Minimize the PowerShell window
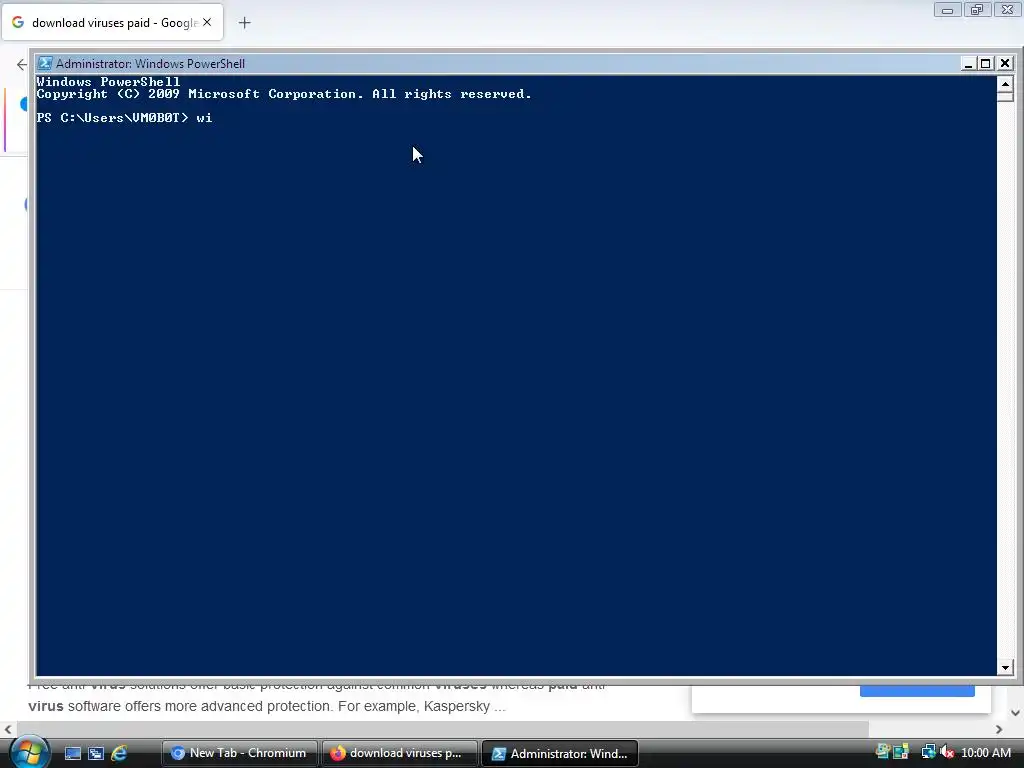The width and height of the screenshot is (1024, 768). [x=968, y=63]
